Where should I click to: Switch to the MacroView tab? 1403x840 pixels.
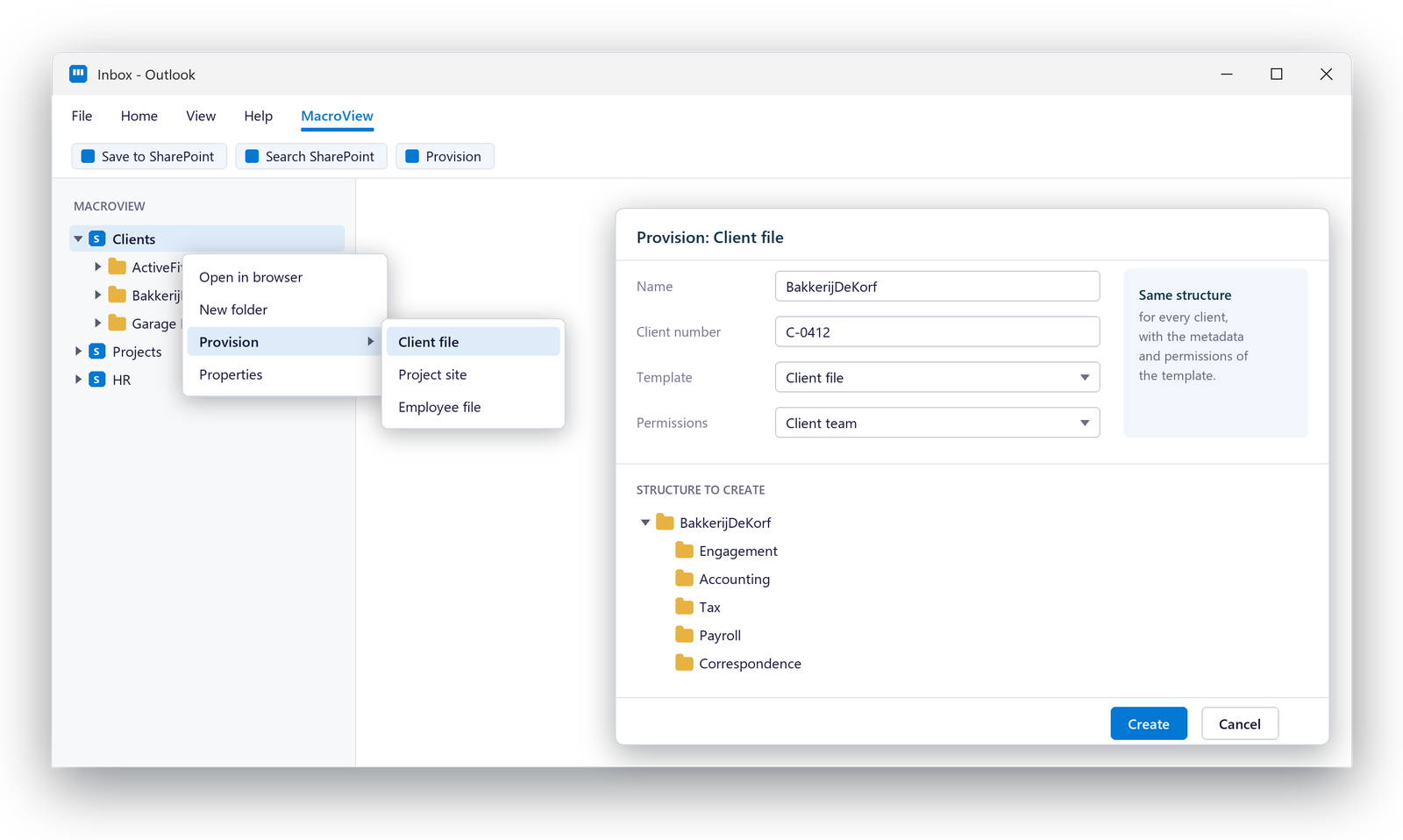click(337, 116)
